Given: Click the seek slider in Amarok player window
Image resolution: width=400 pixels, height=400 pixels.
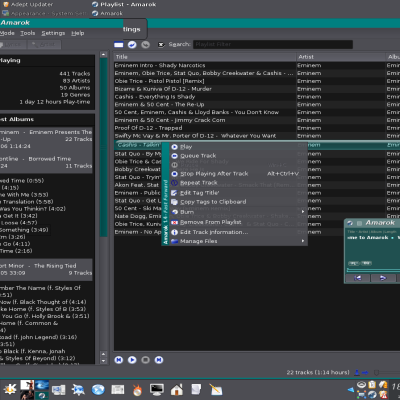Looking at the screenshot, I should [373, 270].
